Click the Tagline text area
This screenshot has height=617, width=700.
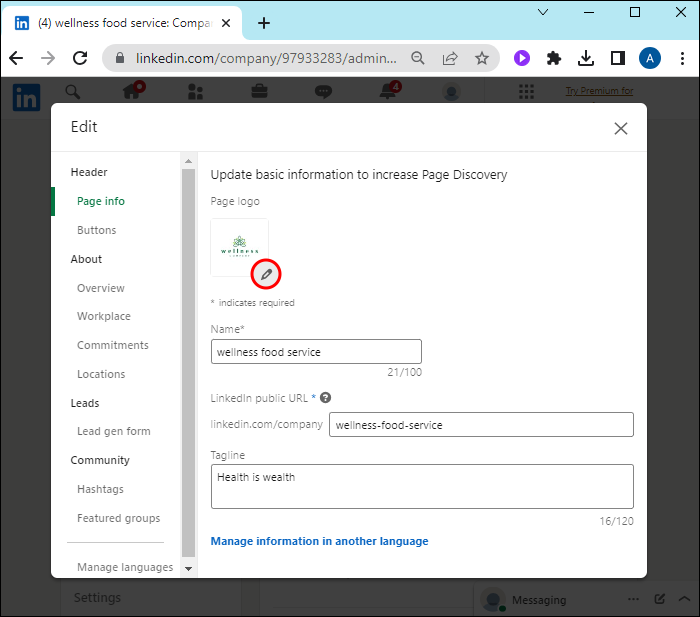[x=422, y=486]
